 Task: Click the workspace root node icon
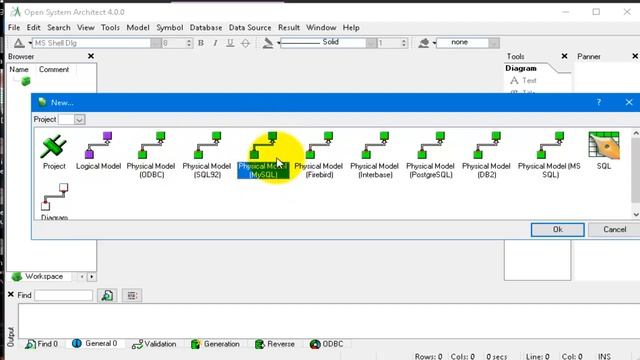pos(26,81)
